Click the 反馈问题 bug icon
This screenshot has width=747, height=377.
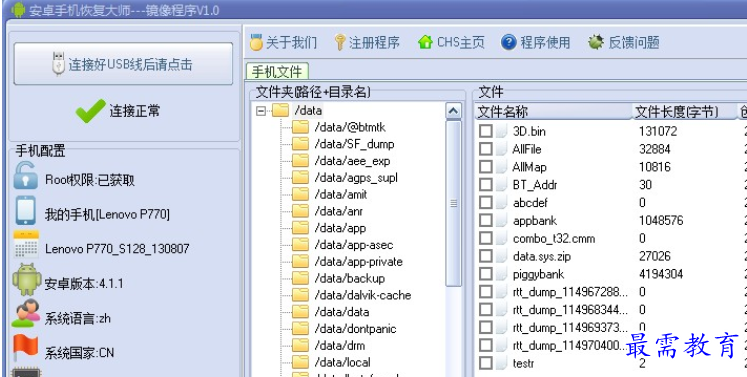click(596, 42)
